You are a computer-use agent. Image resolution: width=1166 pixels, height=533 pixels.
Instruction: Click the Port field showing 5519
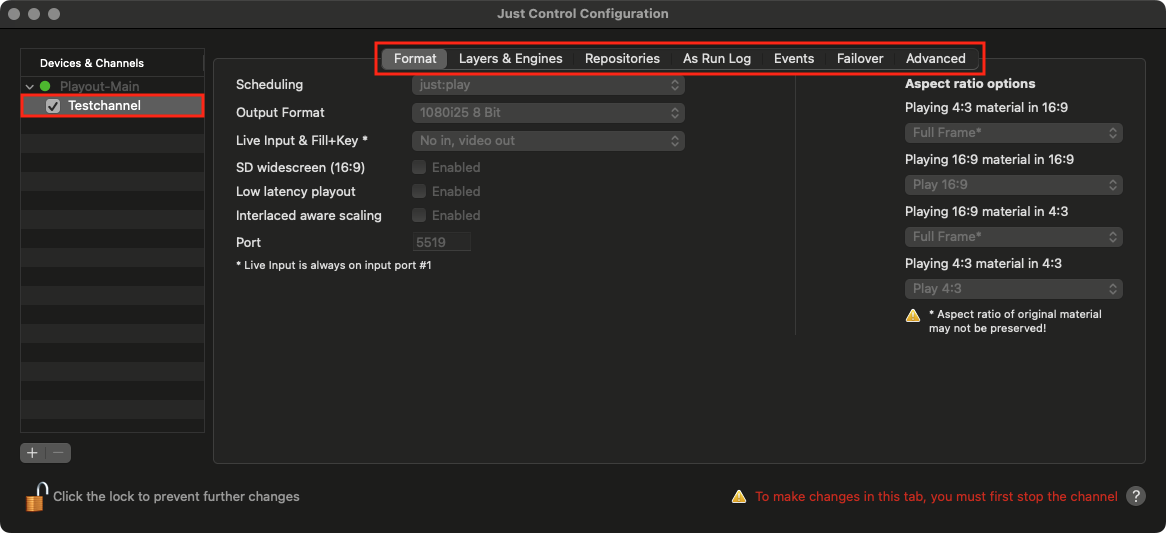pyautogui.click(x=442, y=242)
